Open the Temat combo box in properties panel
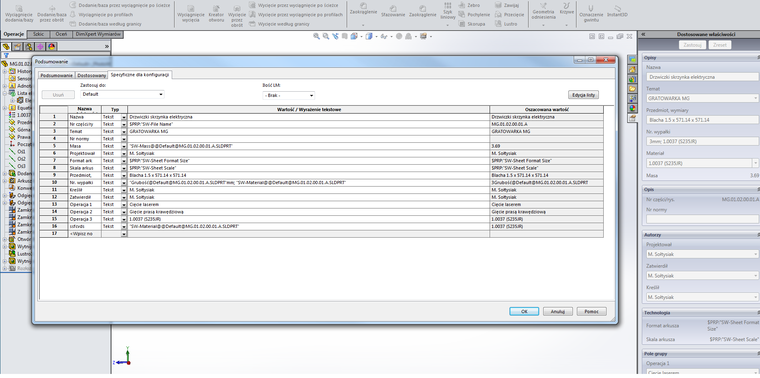This screenshot has height=378, width=760. pos(703,98)
